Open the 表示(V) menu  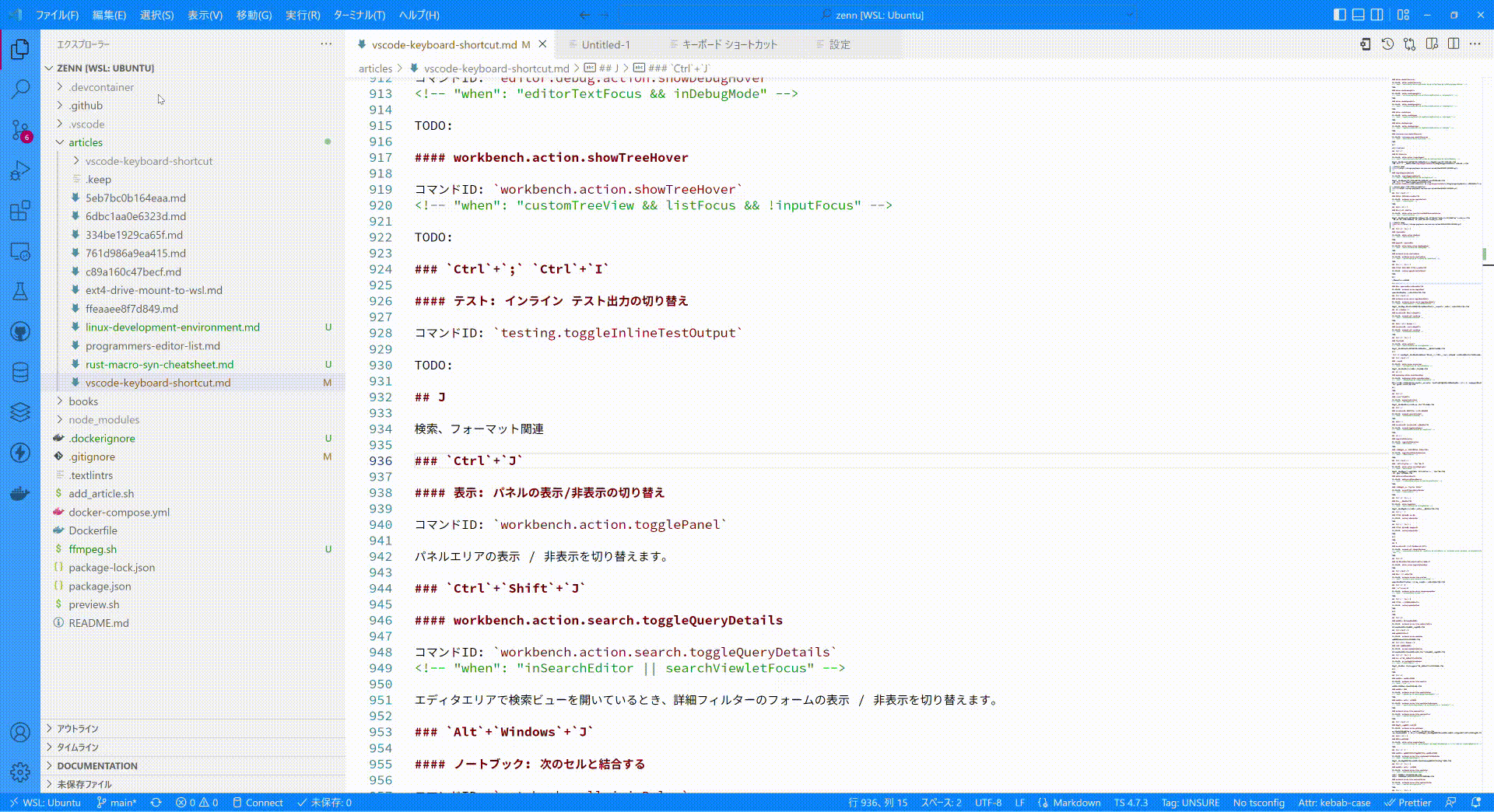pos(205,15)
